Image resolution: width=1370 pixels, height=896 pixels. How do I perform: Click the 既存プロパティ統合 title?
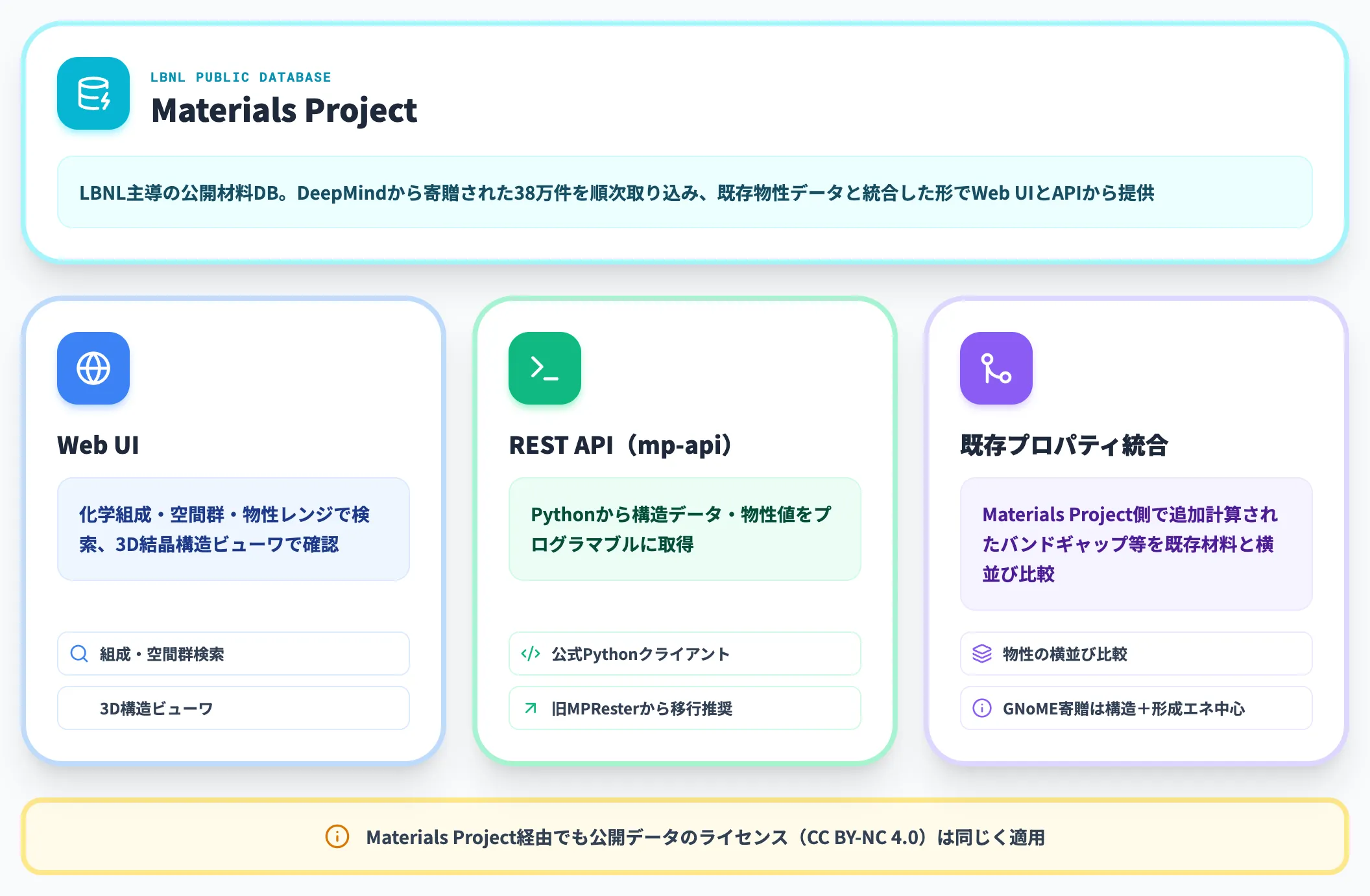1064,445
